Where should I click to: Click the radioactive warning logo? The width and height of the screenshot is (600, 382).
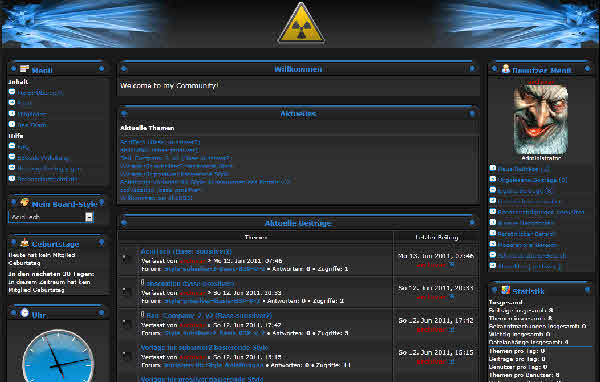[x=301, y=24]
